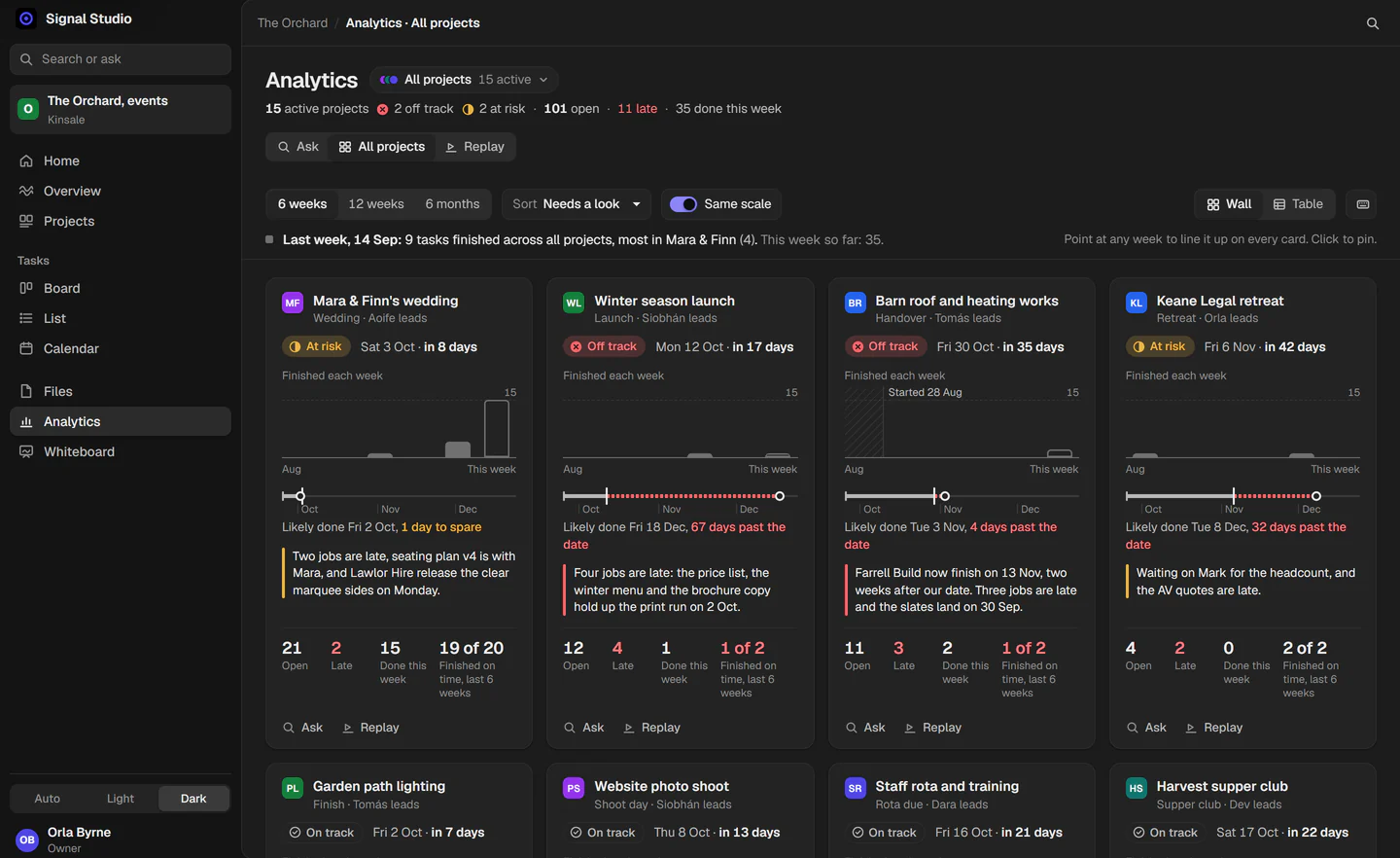Switch to the Replay tab under Analytics
The width and height of the screenshot is (1400, 858).
point(475,147)
